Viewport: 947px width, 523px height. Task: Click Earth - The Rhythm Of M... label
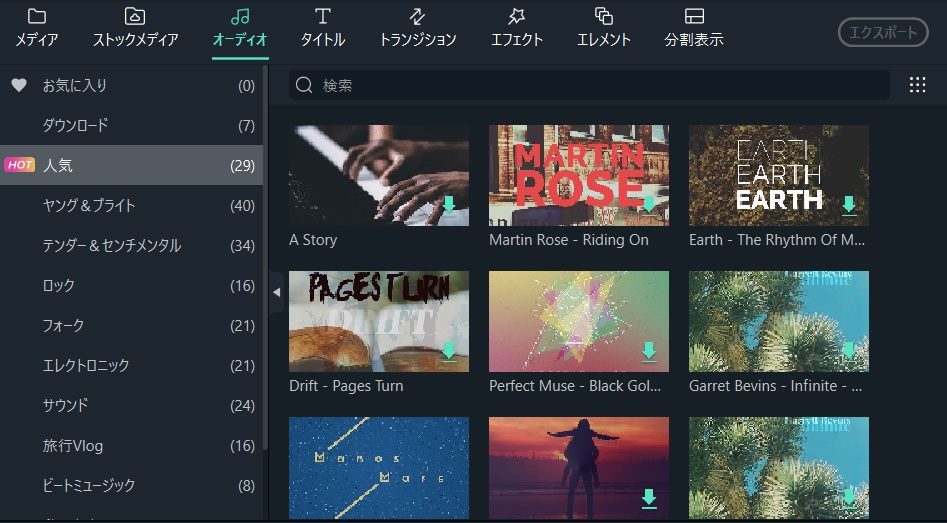tap(777, 240)
